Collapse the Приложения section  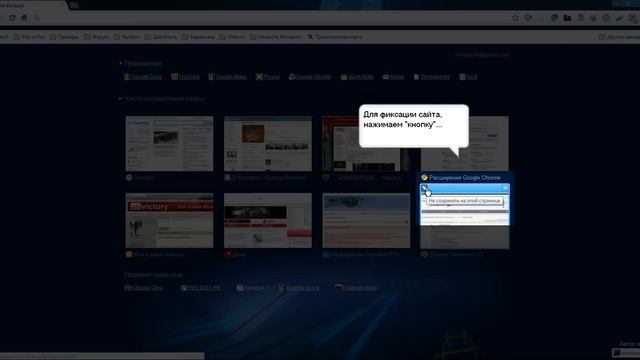(141, 64)
